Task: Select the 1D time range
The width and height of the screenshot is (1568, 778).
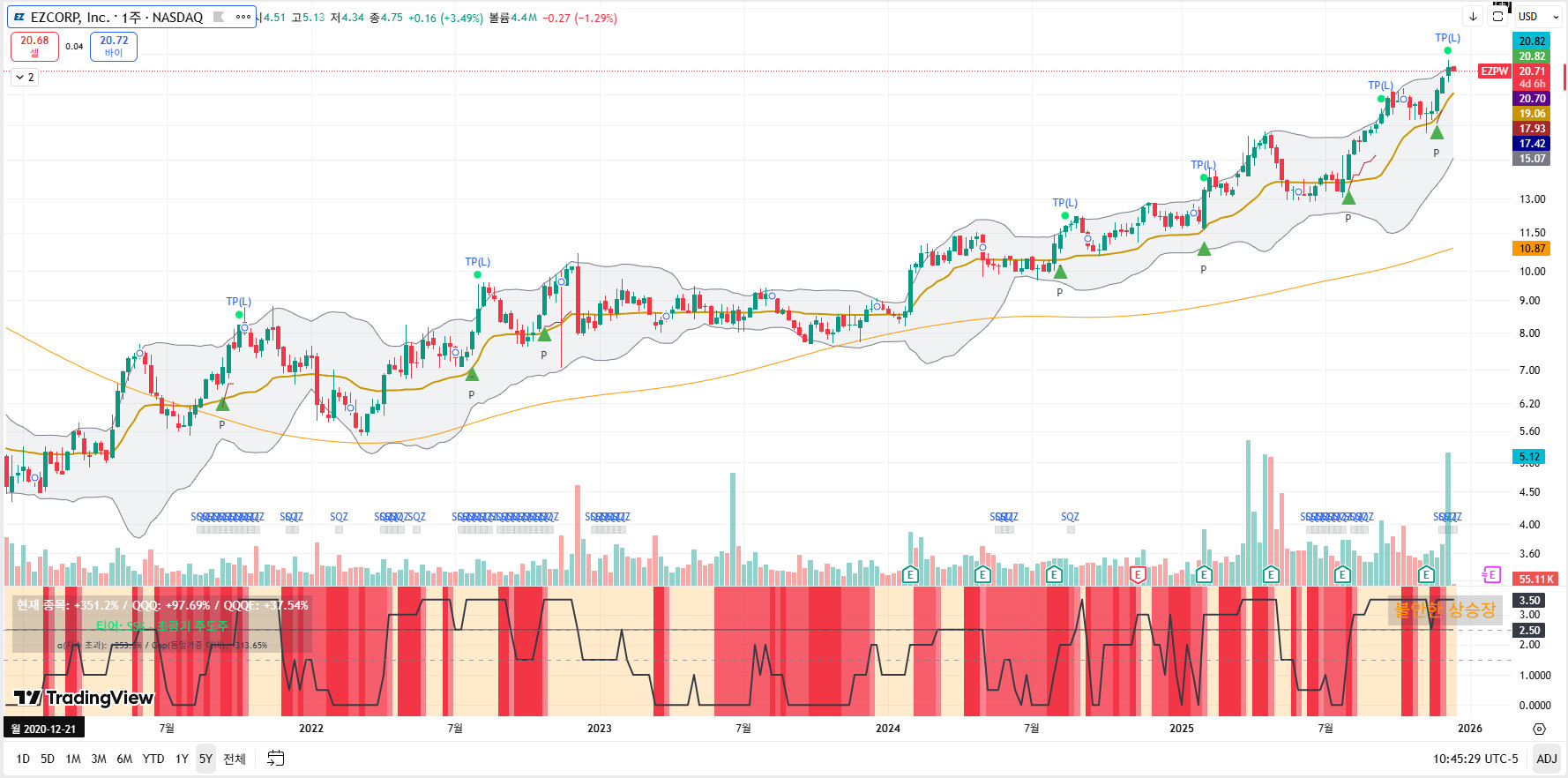Action: pos(23,759)
